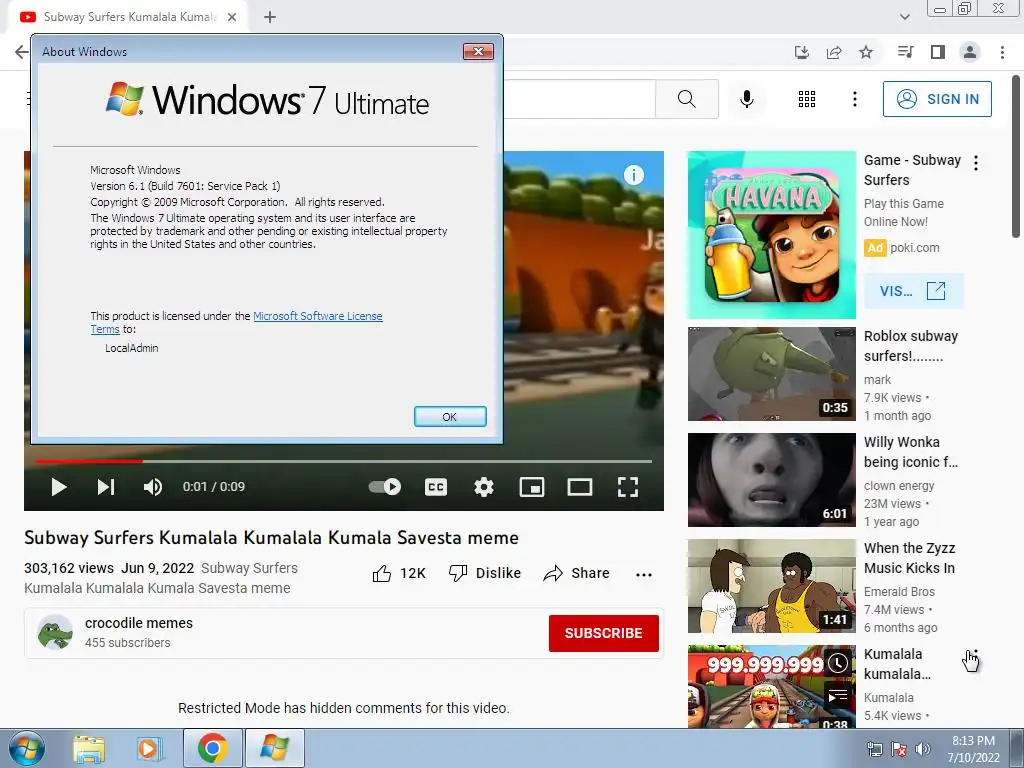The width and height of the screenshot is (1024, 768).
Task: Mute the video volume
Action: point(153,487)
